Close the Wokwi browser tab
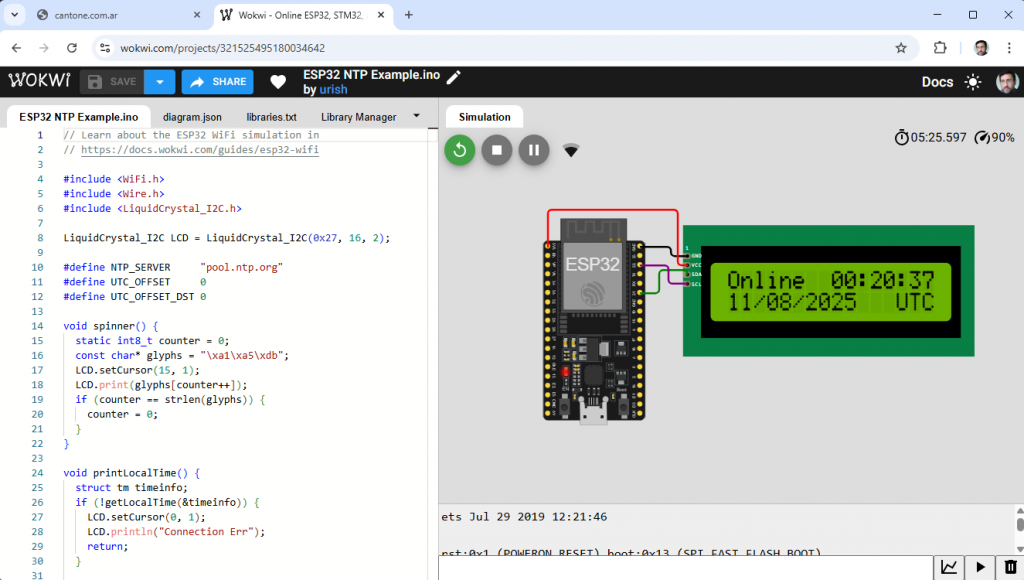The width and height of the screenshot is (1024, 580). pos(381,15)
